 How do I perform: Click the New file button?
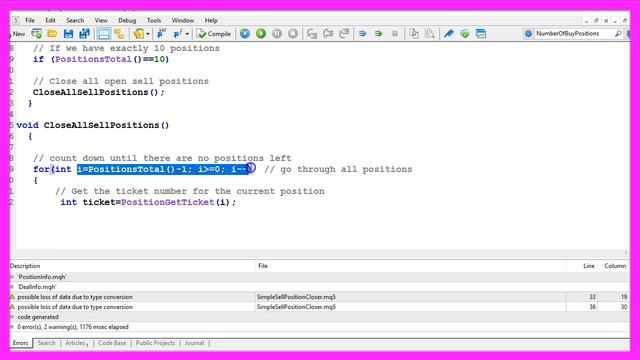point(18,34)
